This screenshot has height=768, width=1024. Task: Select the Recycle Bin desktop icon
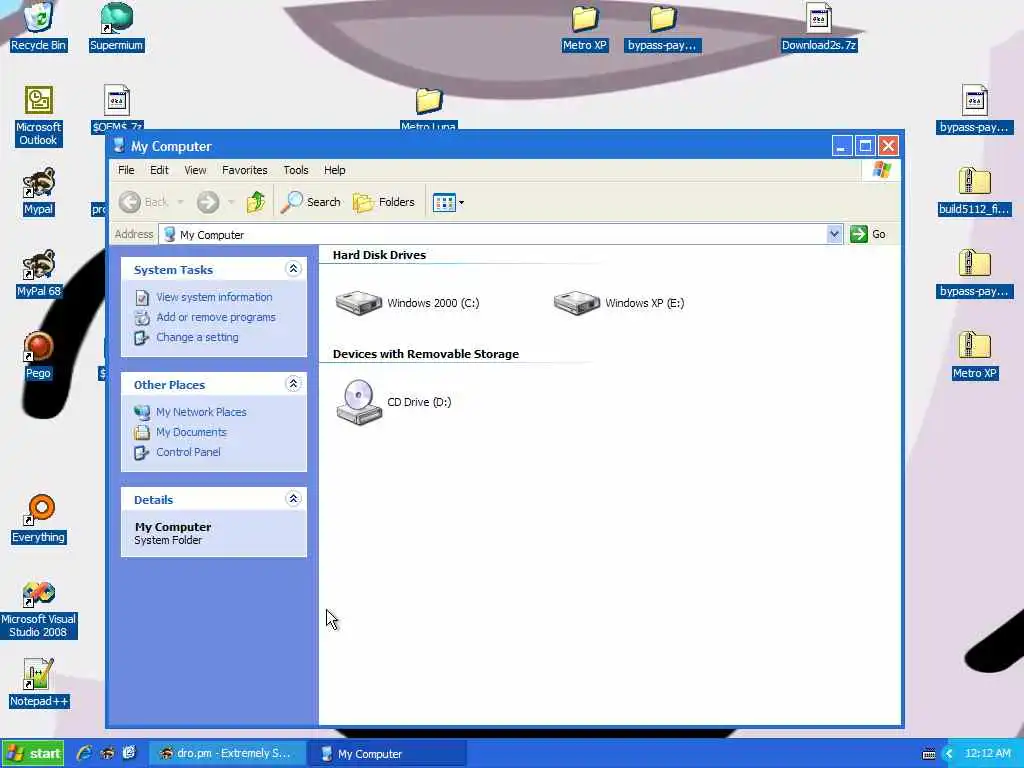(39, 27)
